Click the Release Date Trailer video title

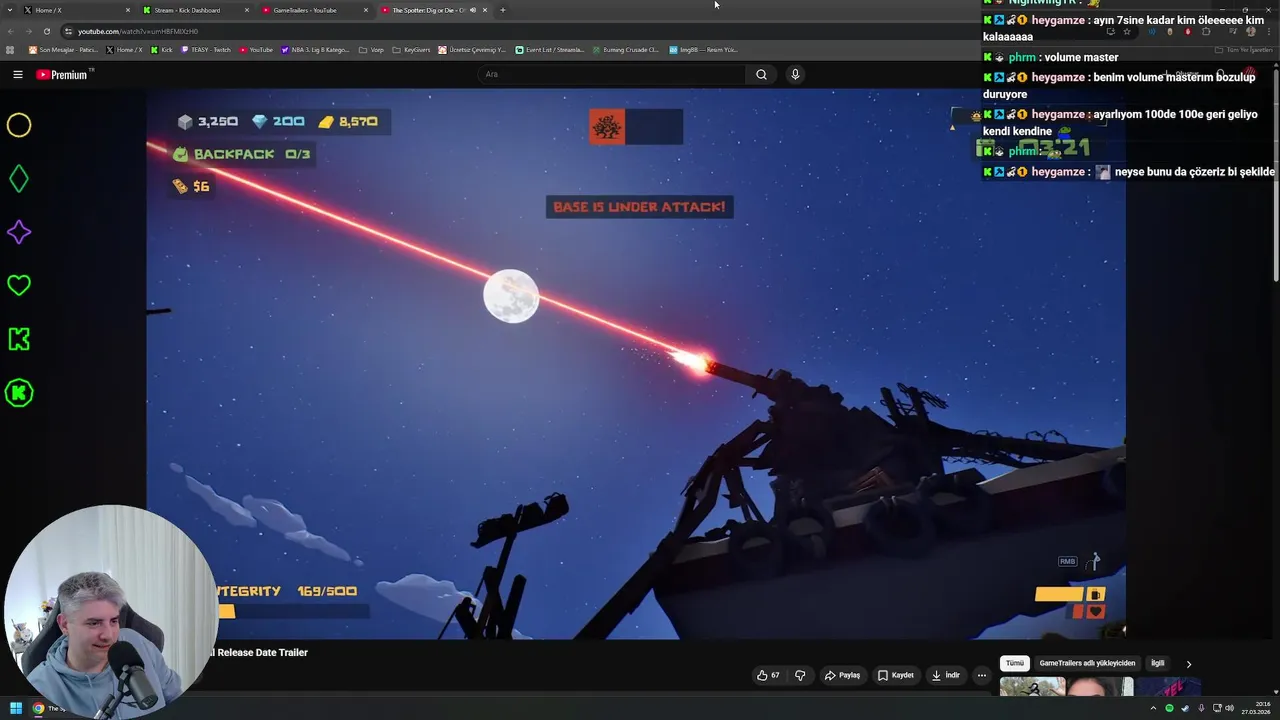click(x=261, y=652)
